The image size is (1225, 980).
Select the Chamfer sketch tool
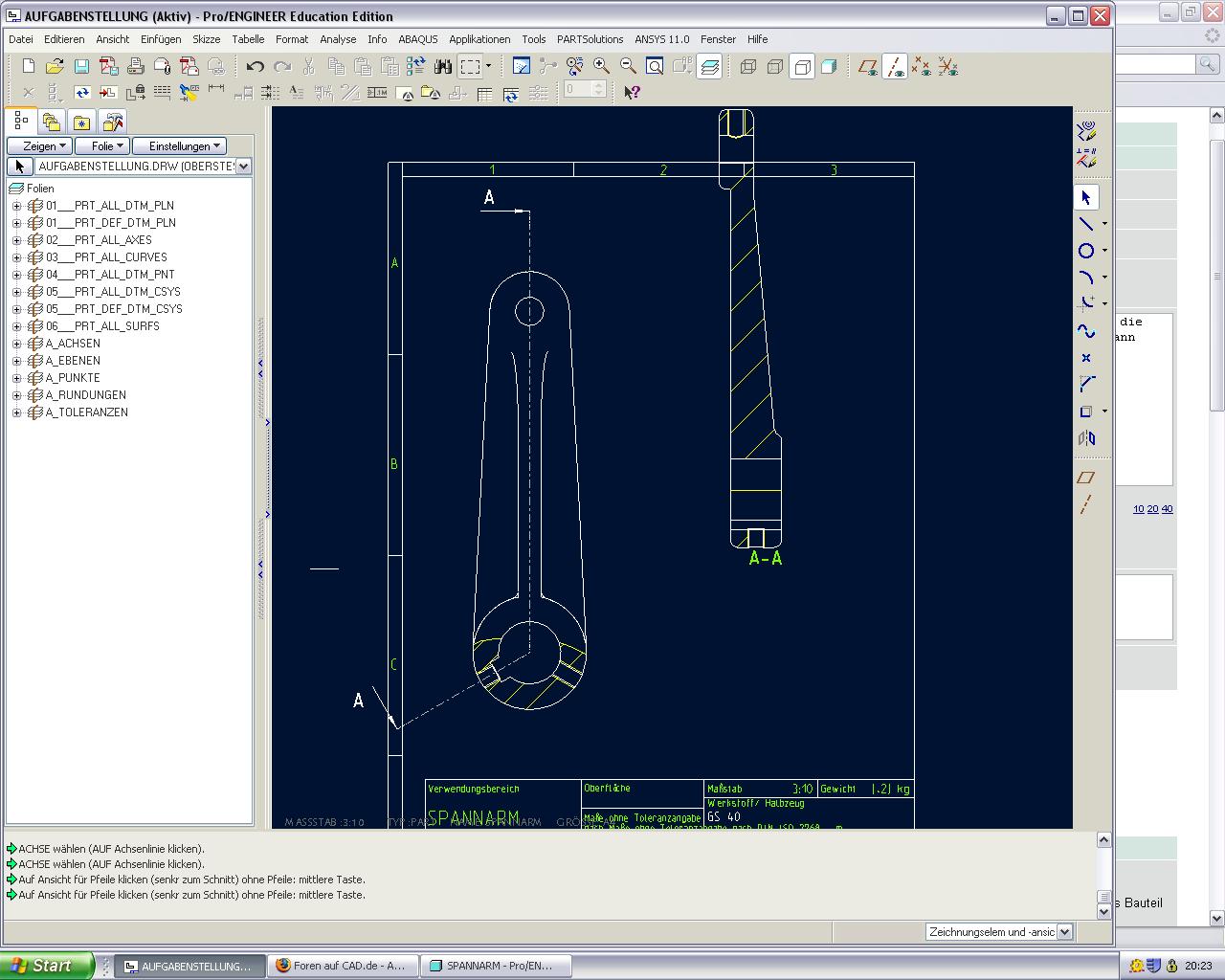(x=1086, y=384)
